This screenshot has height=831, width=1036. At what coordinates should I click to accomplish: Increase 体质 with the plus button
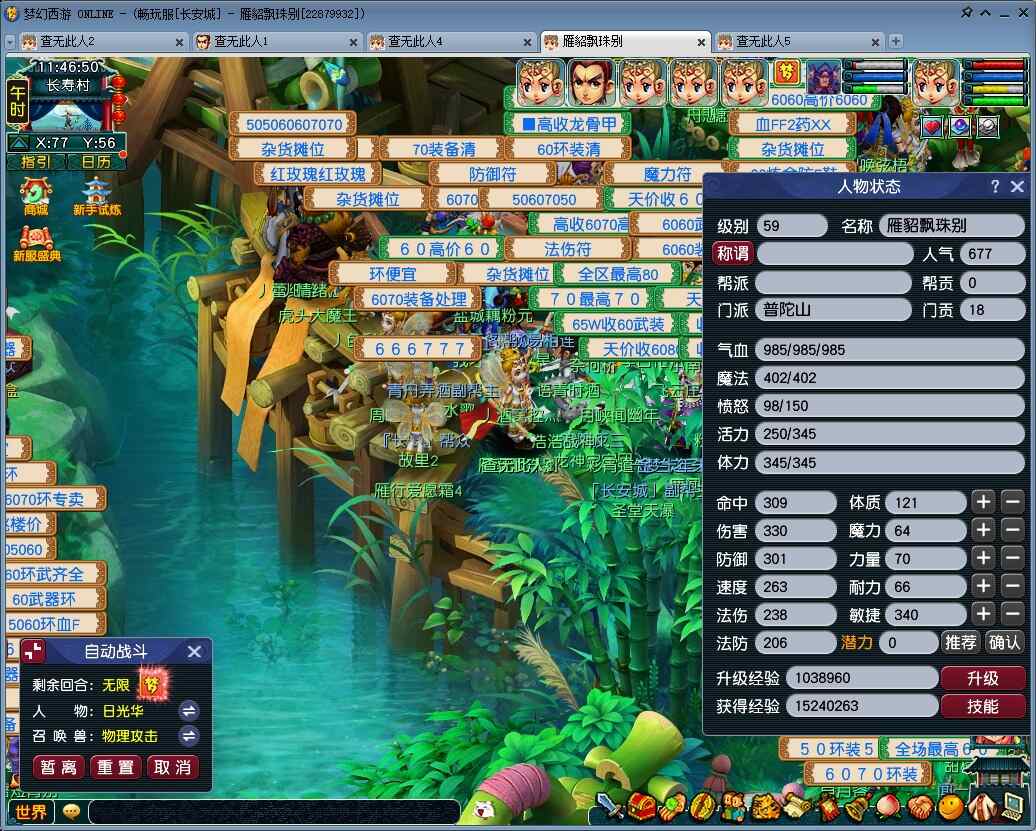[982, 502]
